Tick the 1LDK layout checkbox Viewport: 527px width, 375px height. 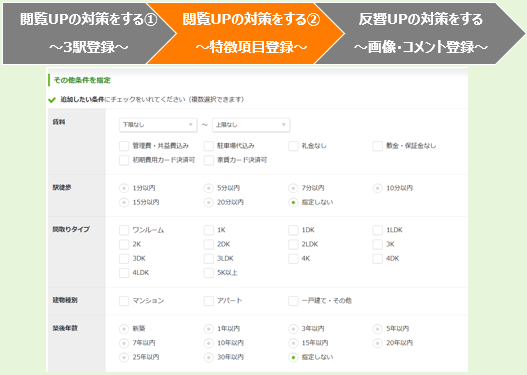[377, 230]
